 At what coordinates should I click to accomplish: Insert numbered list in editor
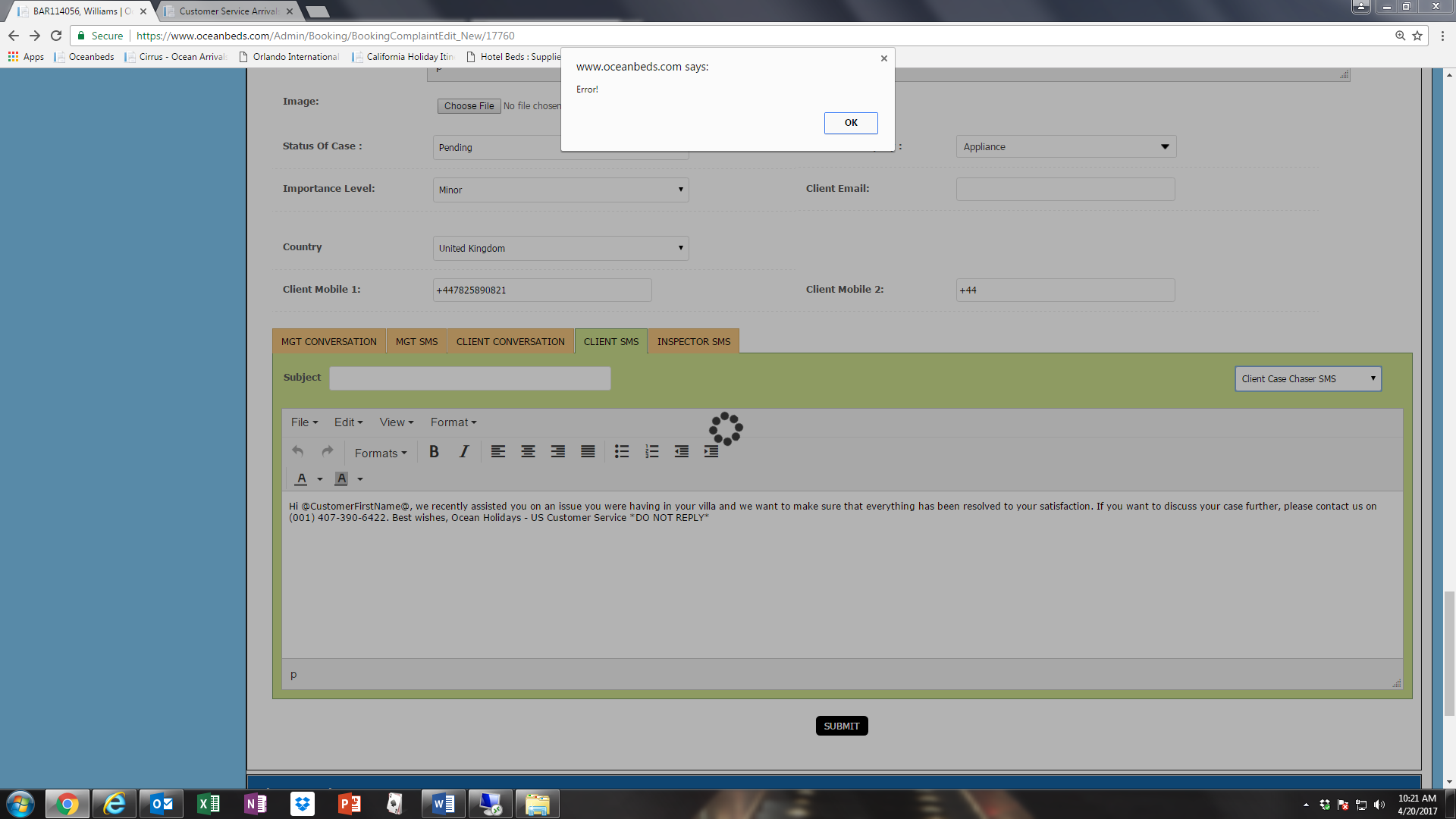pyautogui.click(x=651, y=452)
